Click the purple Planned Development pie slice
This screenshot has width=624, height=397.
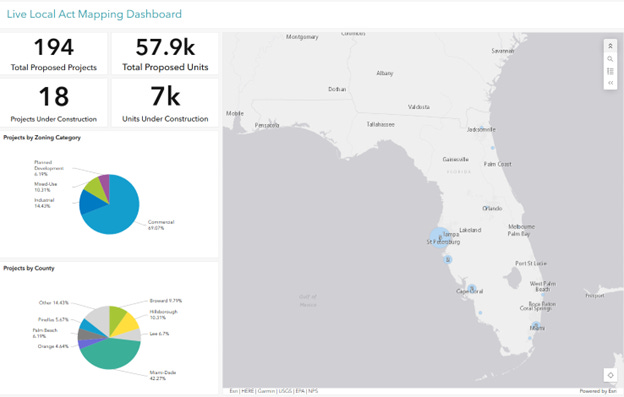point(105,184)
